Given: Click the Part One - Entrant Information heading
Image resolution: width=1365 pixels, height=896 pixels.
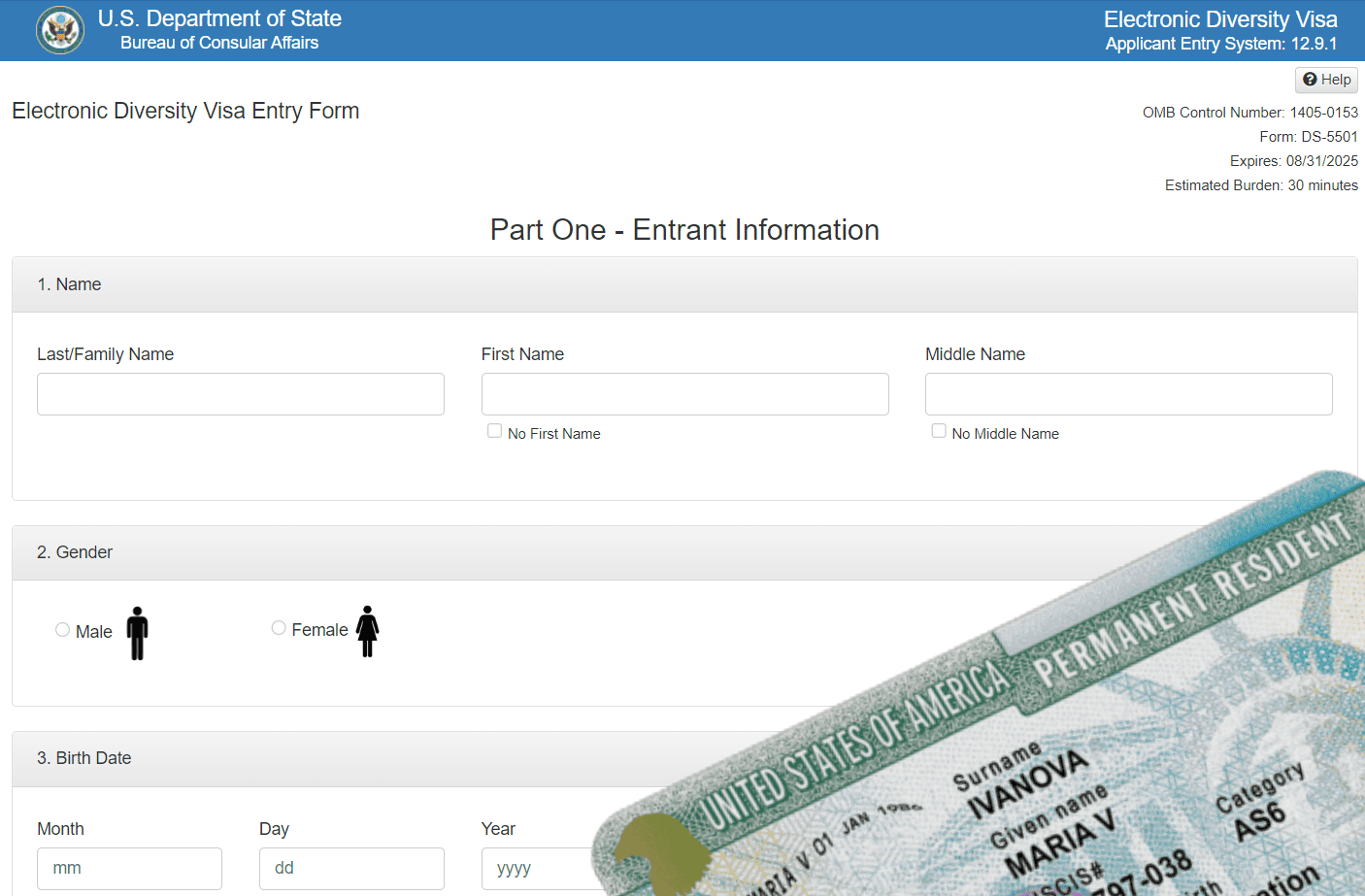Looking at the screenshot, I should tap(684, 230).
